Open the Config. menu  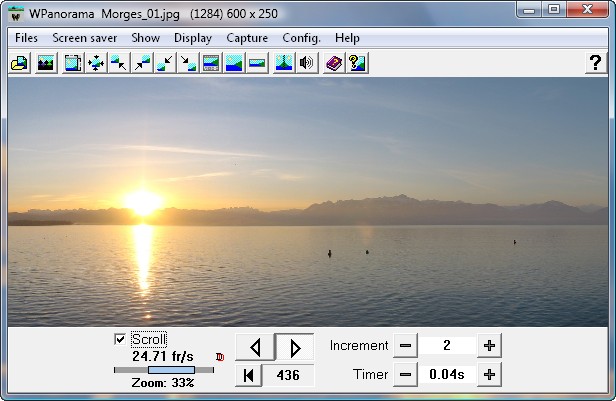point(301,38)
